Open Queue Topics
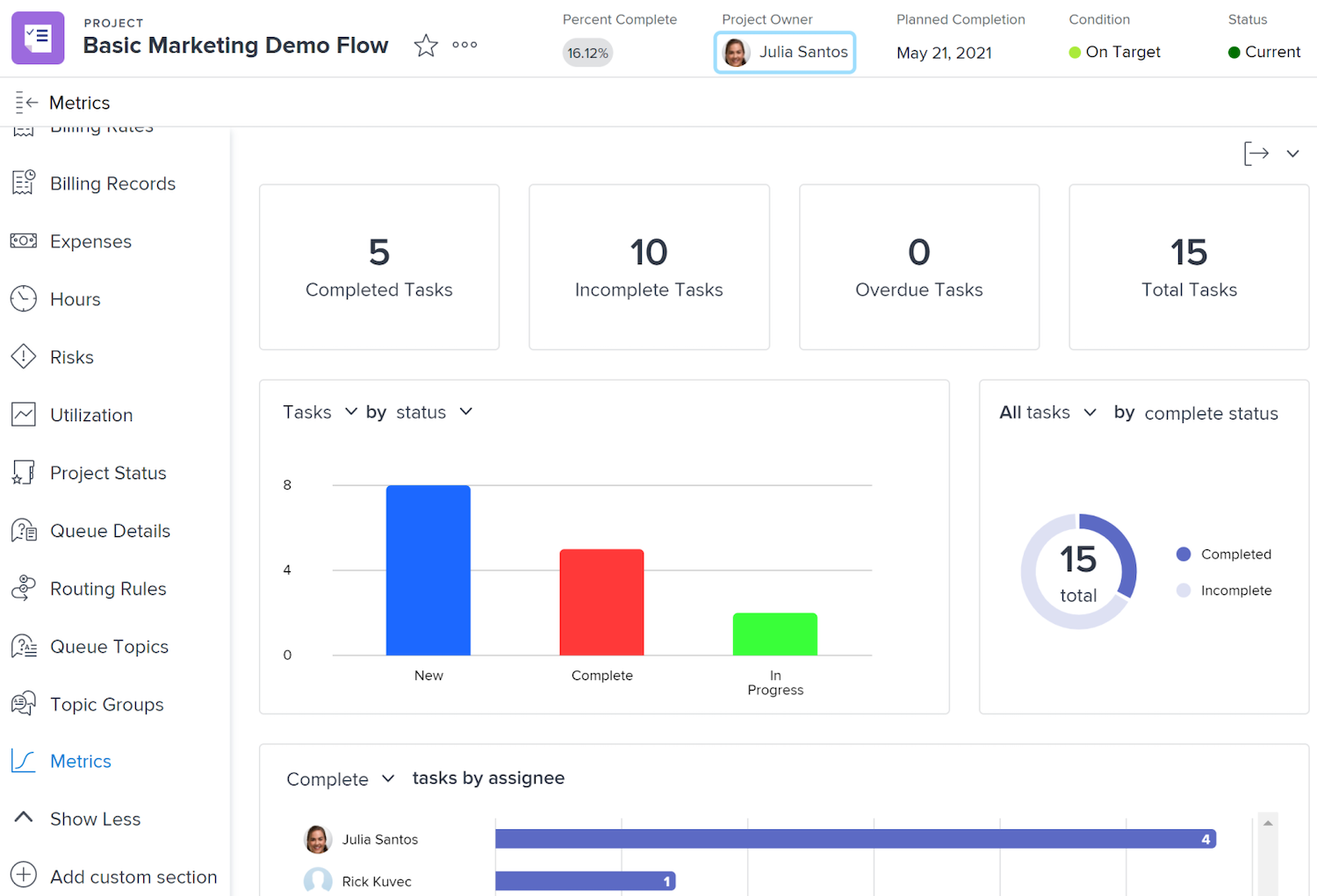Image resolution: width=1317 pixels, height=896 pixels. (109, 647)
